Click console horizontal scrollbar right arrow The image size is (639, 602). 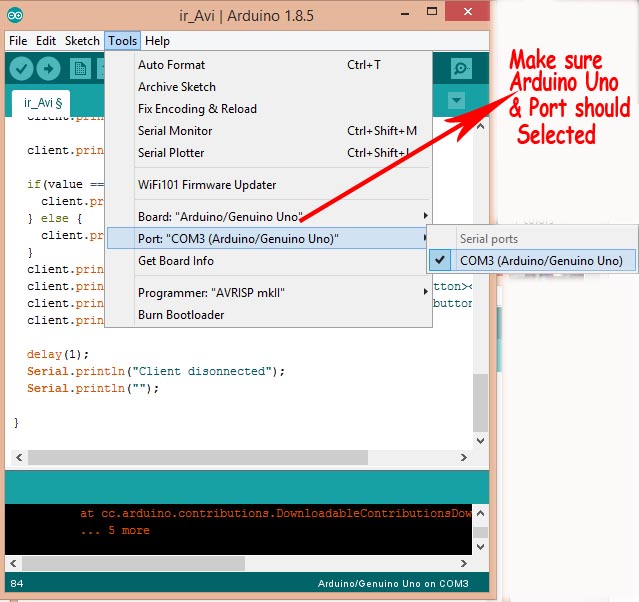(x=463, y=563)
